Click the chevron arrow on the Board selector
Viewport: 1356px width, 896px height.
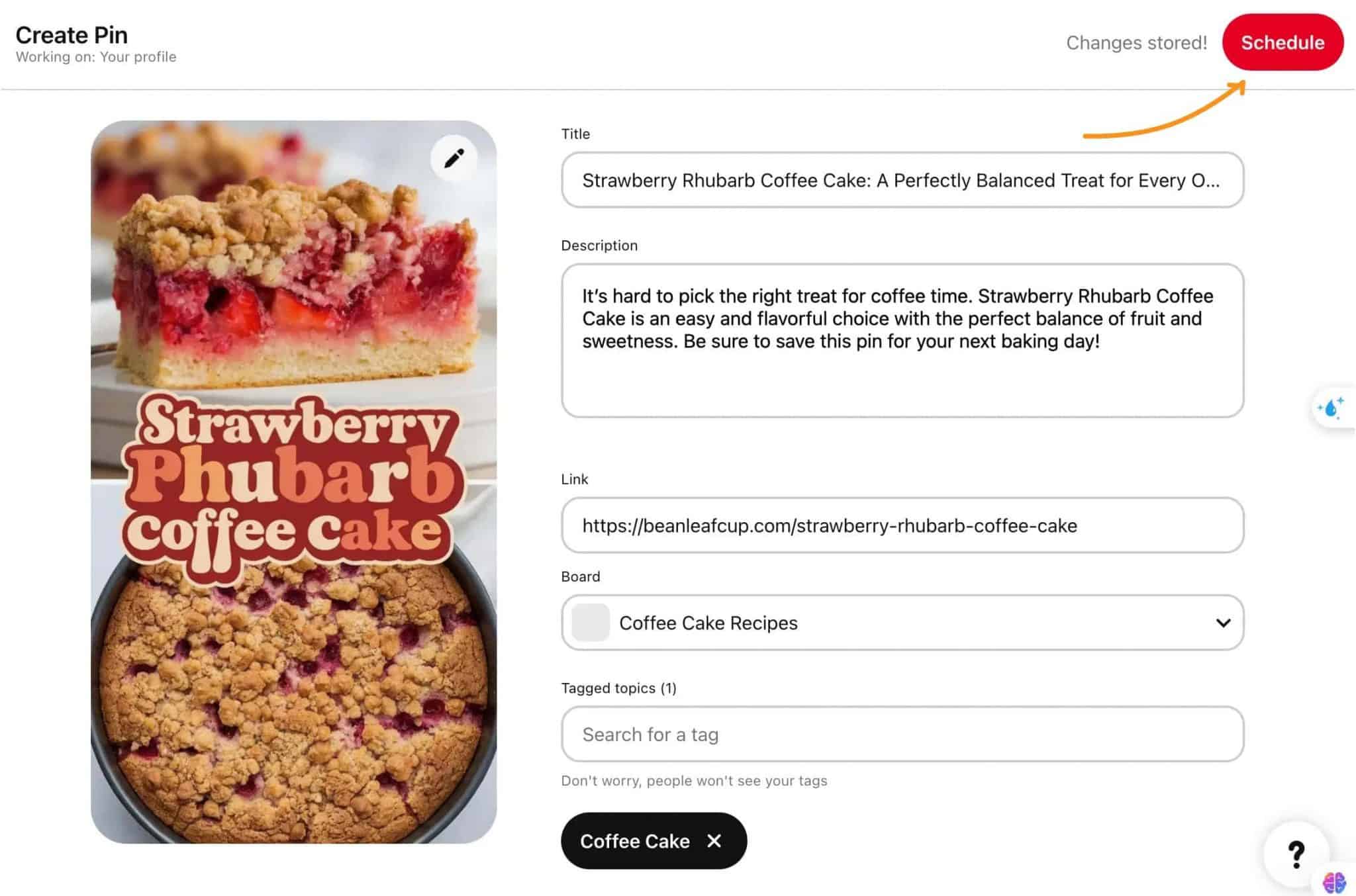pos(1224,623)
